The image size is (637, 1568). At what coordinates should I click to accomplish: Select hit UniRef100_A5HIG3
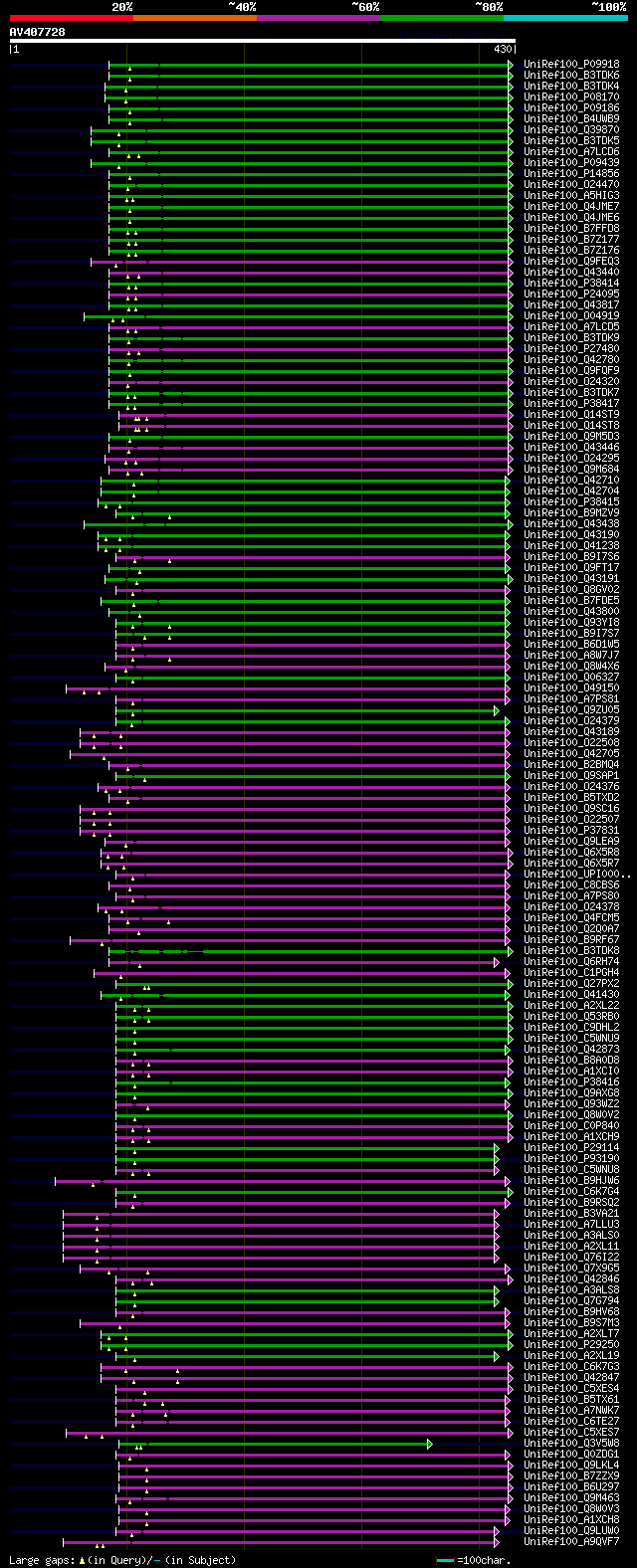click(571, 195)
